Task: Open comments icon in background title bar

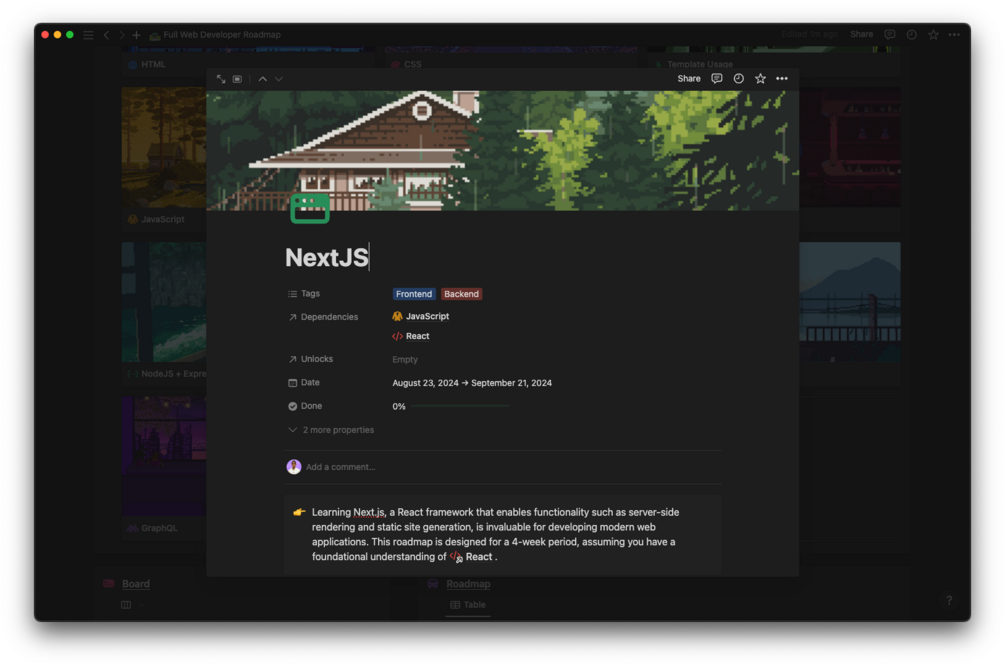Action: coord(890,35)
